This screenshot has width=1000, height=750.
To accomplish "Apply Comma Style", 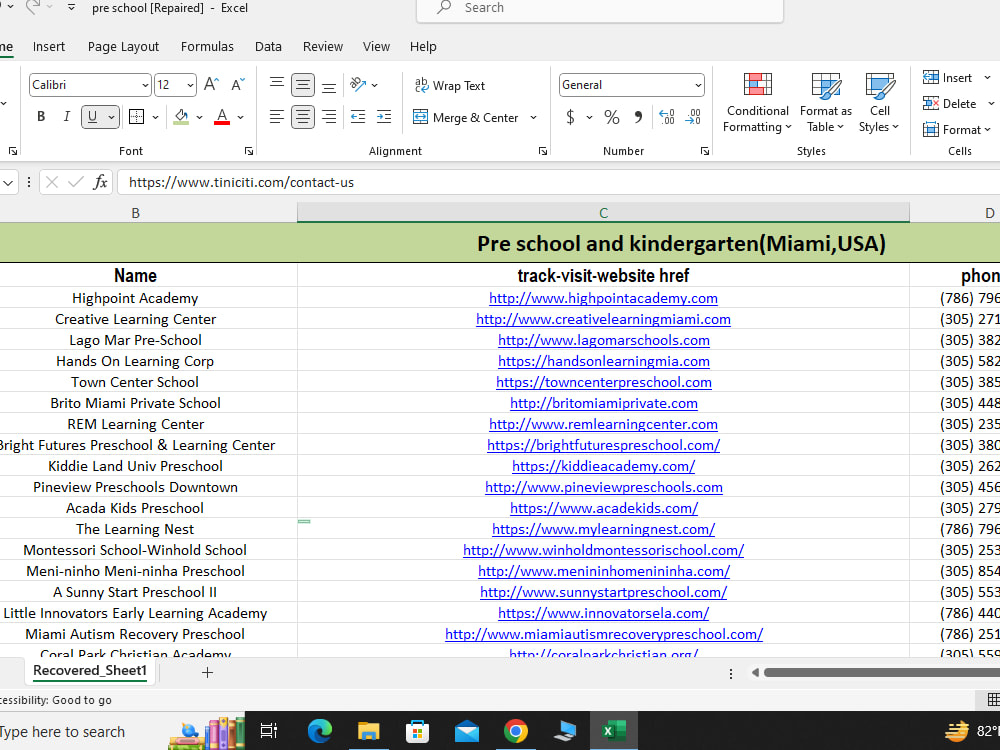I will tap(638, 117).
